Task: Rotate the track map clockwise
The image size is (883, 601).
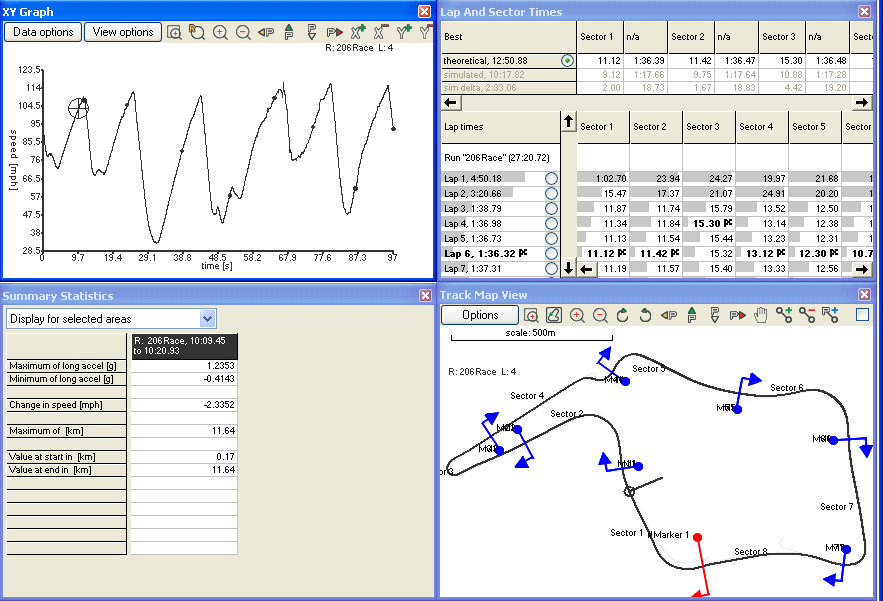Action: tap(622, 315)
